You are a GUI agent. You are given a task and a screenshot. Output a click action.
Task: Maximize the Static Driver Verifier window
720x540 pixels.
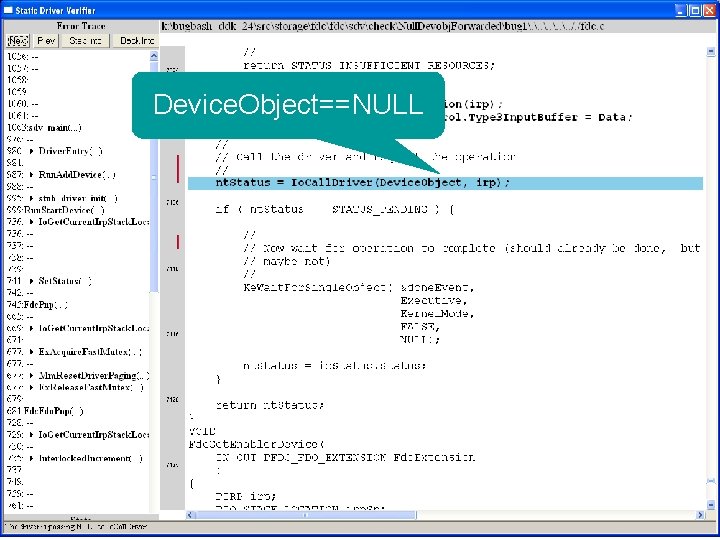(696, 11)
